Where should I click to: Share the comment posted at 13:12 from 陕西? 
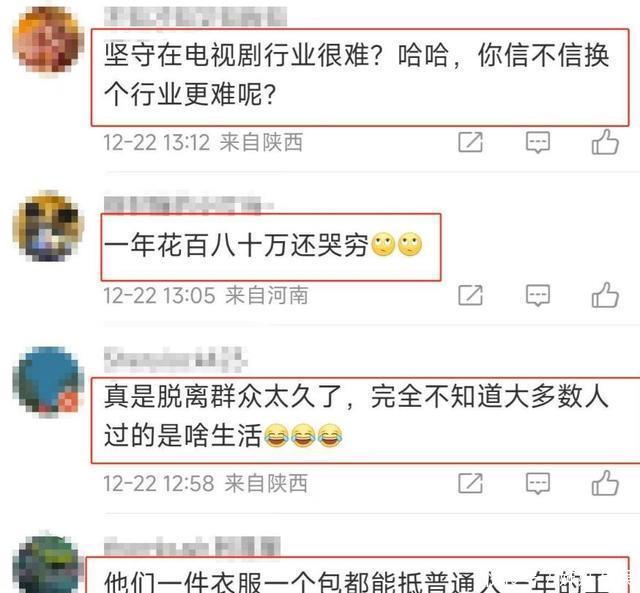click(470, 142)
